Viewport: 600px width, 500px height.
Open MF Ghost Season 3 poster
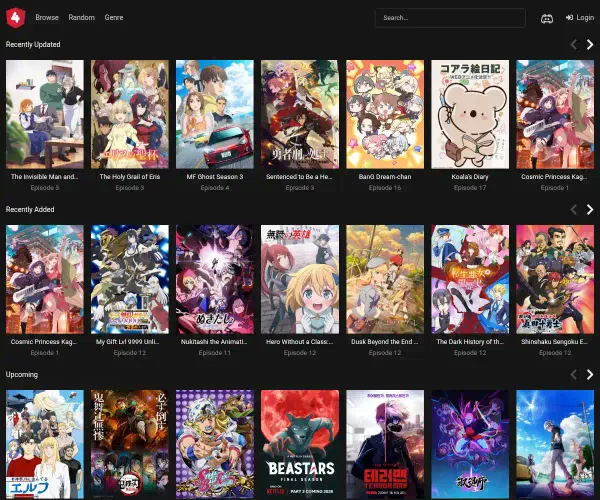[215, 114]
